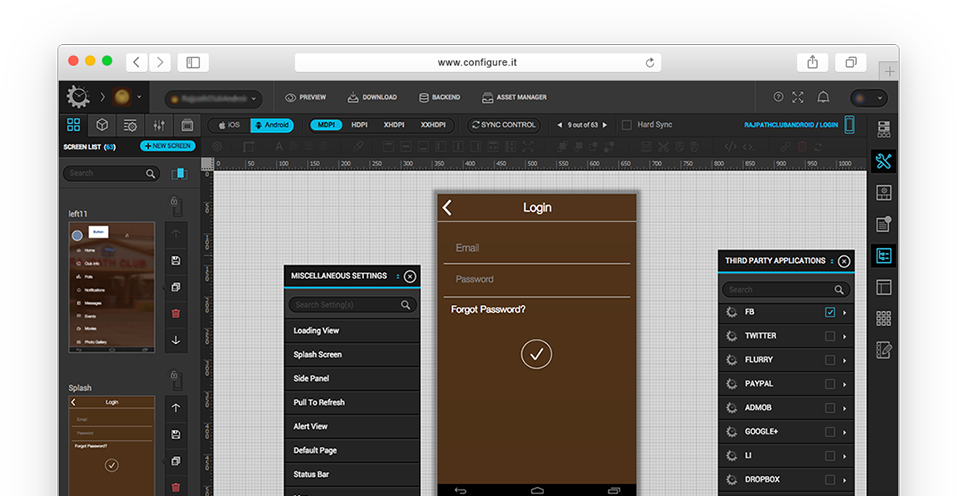Close the Miscellaneous Settings panel
This screenshot has height=496, width=957.
410,276
